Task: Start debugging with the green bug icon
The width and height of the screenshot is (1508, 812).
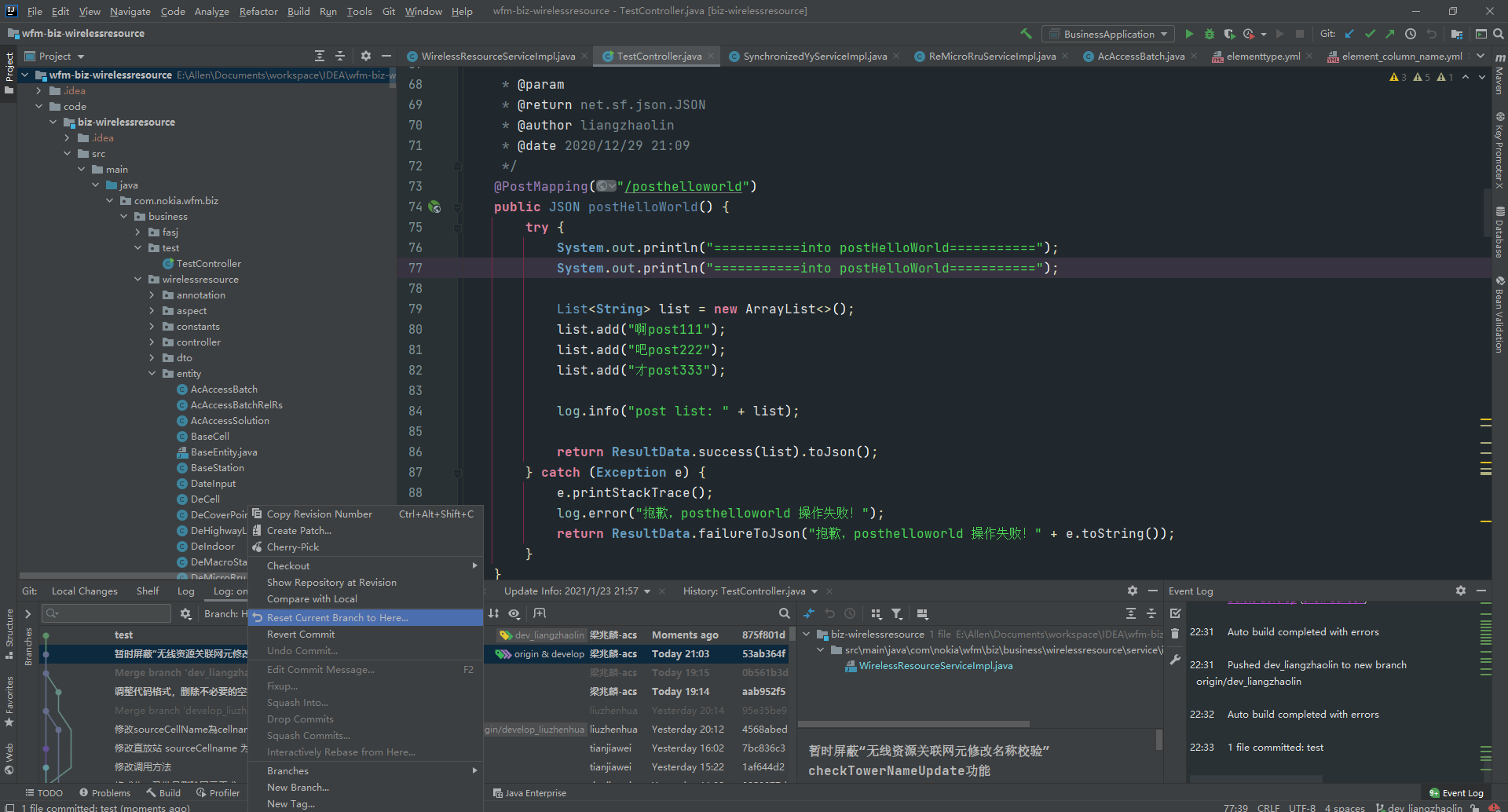Action: (1210, 34)
